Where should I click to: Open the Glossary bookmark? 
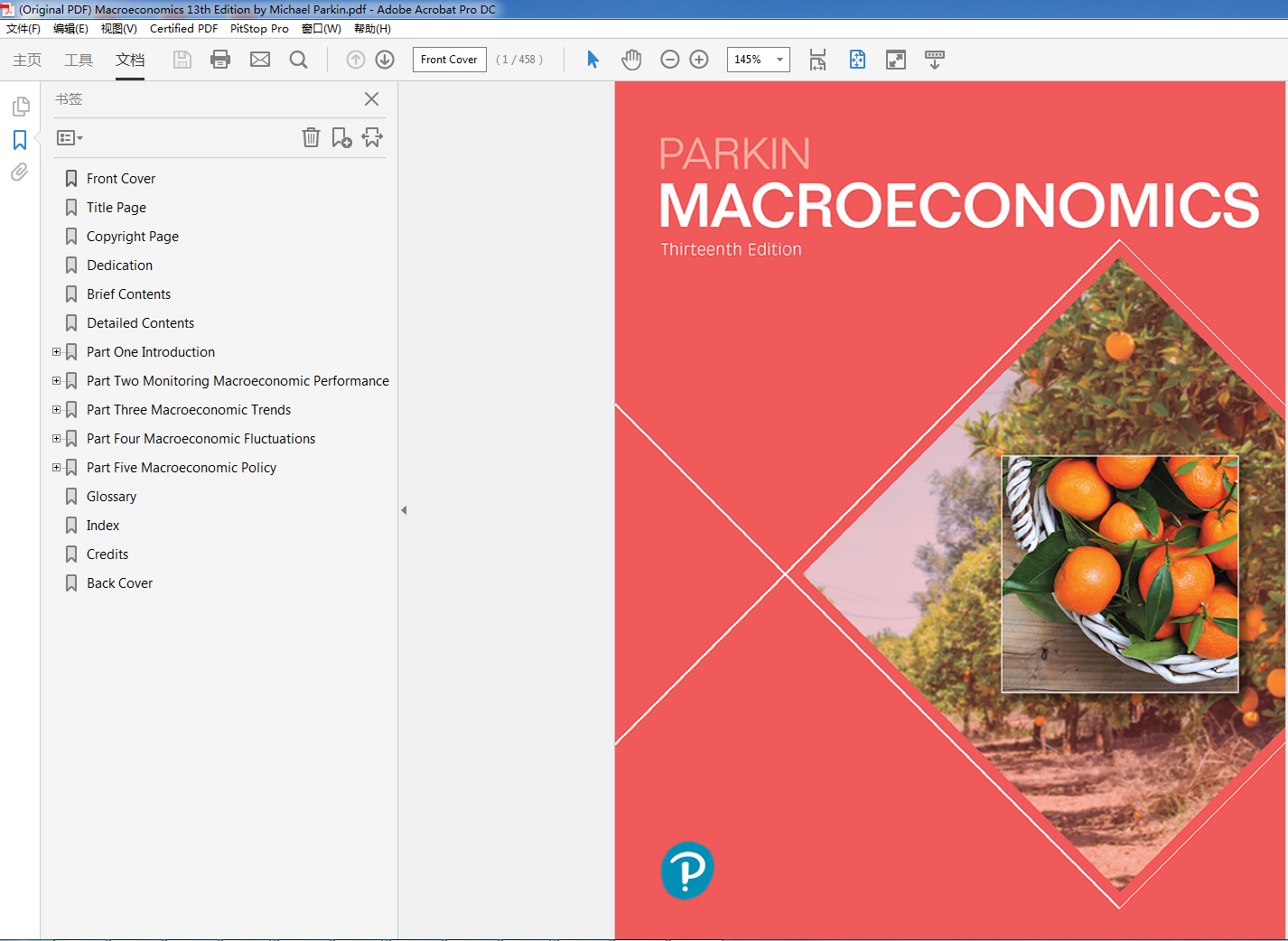pyautogui.click(x=112, y=497)
